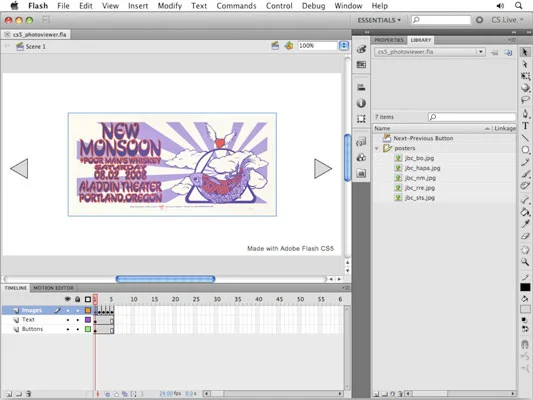Select the Zoom magnifier tool
This screenshot has height=400, width=533.
[525, 262]
